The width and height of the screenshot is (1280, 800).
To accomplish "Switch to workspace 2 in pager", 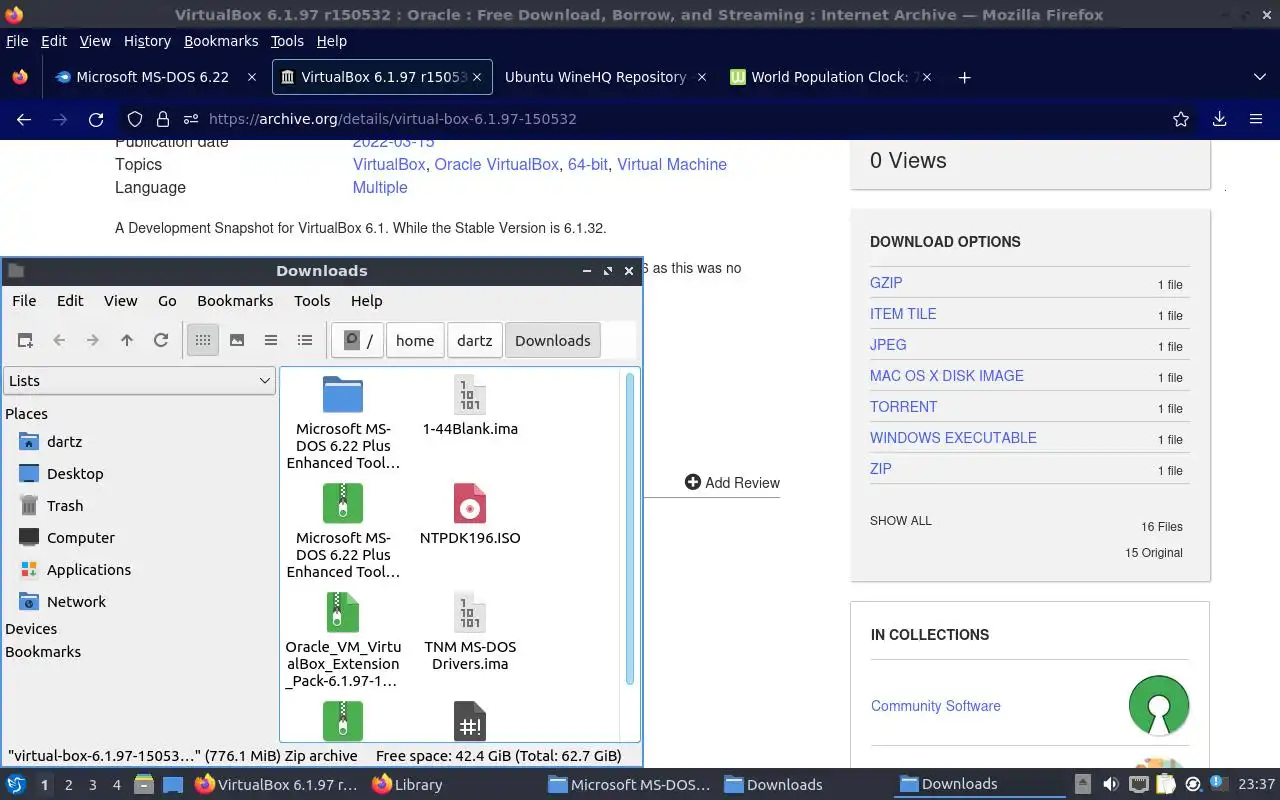I will (68, 785).
